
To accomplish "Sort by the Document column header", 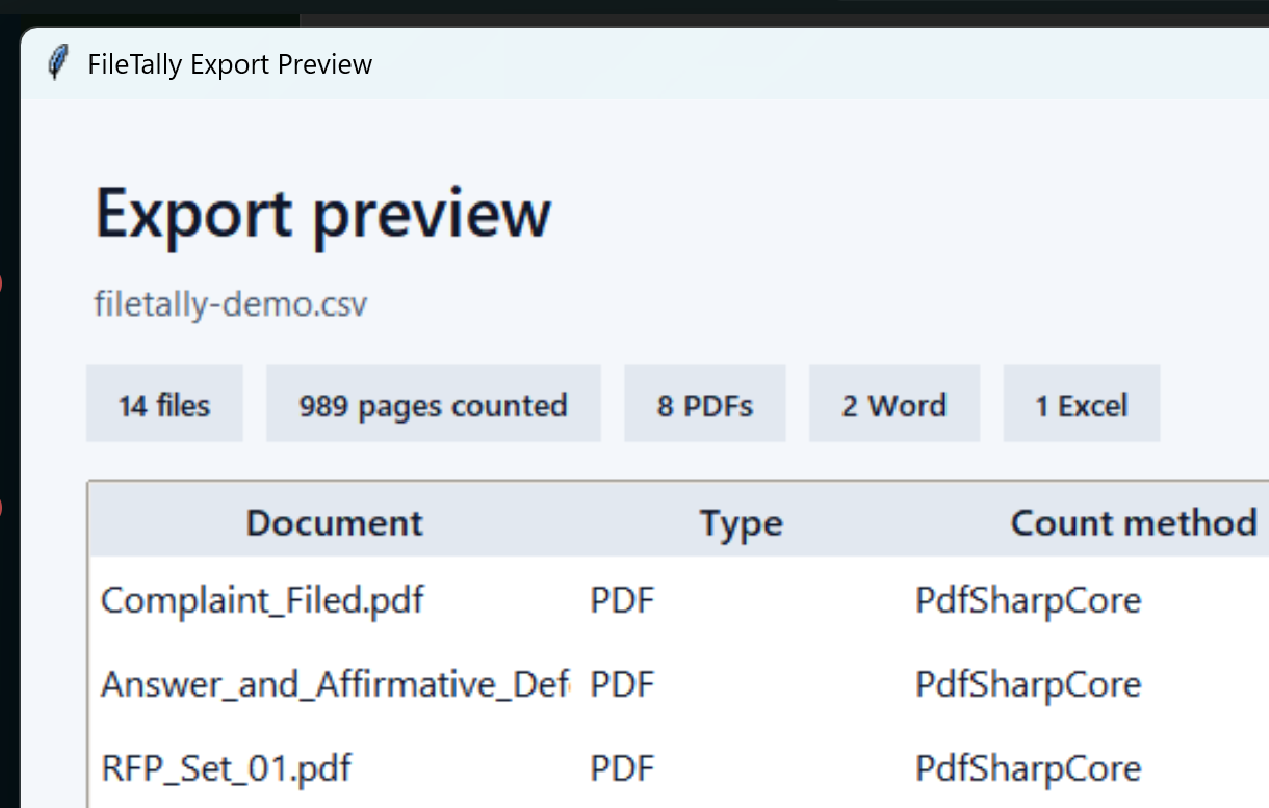I will point(334,522).
